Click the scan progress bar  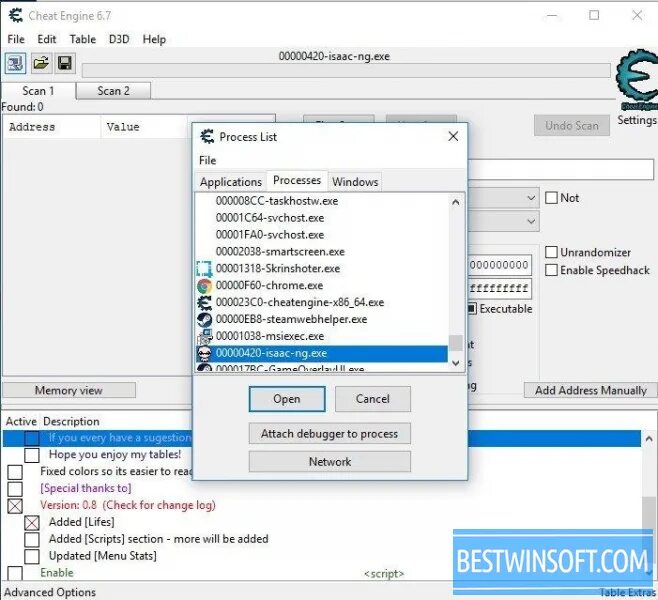pos(346,70)
